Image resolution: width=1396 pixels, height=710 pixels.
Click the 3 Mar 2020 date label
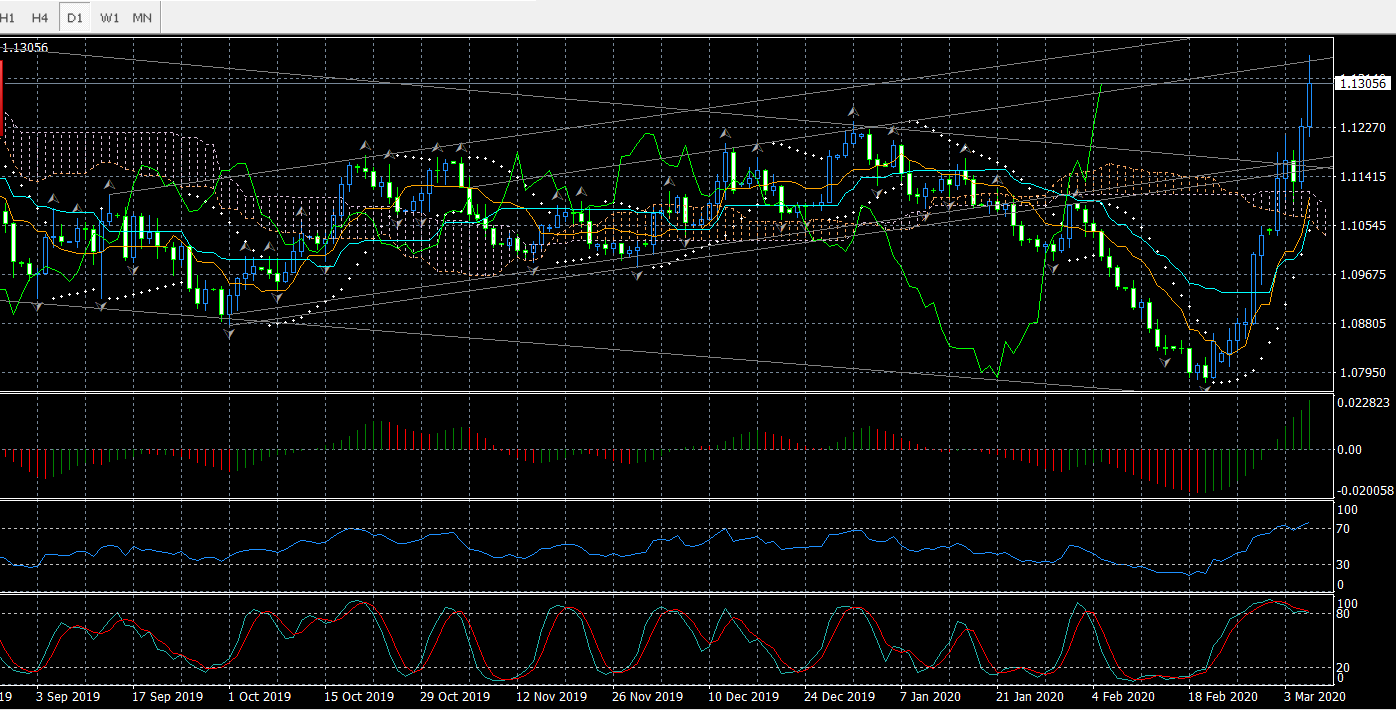(1315, 696)
